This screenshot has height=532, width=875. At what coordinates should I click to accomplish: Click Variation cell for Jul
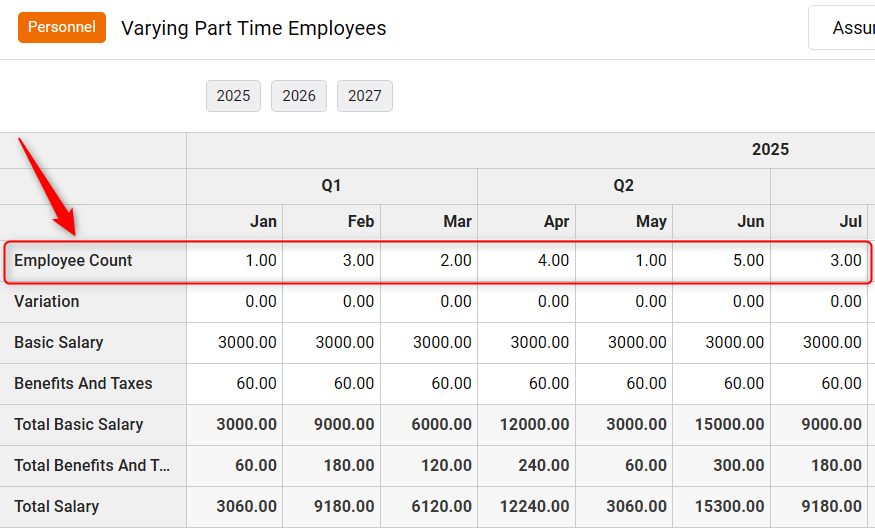click(x=819, y=301)
